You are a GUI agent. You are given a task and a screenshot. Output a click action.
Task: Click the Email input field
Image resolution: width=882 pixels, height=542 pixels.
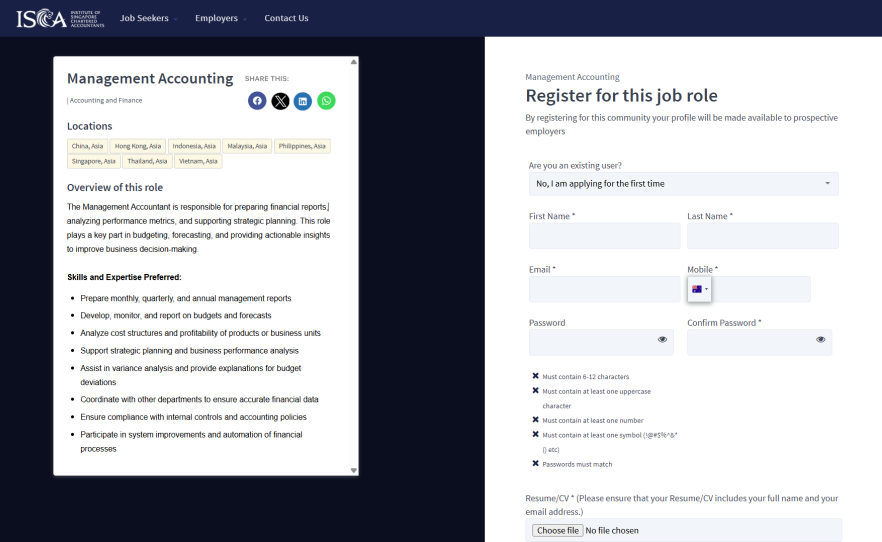point(604,290)
